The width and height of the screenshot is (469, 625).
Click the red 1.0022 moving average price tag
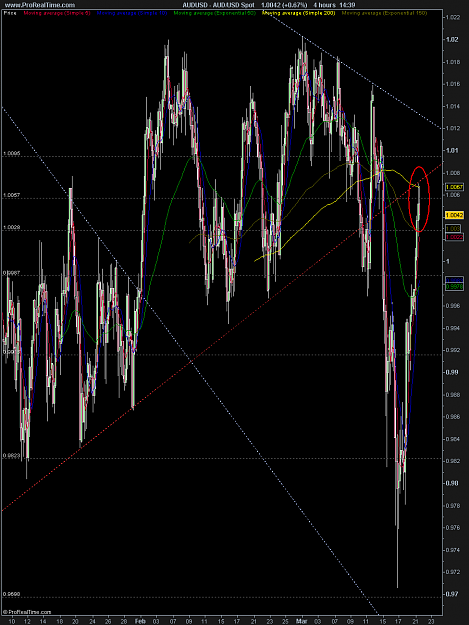pos(454,237)
